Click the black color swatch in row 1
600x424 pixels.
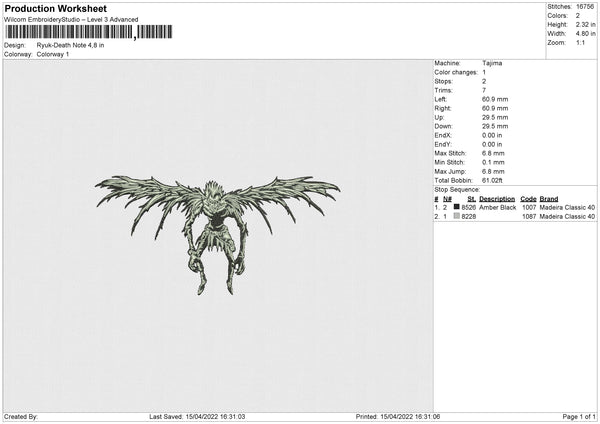click(457, 207)
